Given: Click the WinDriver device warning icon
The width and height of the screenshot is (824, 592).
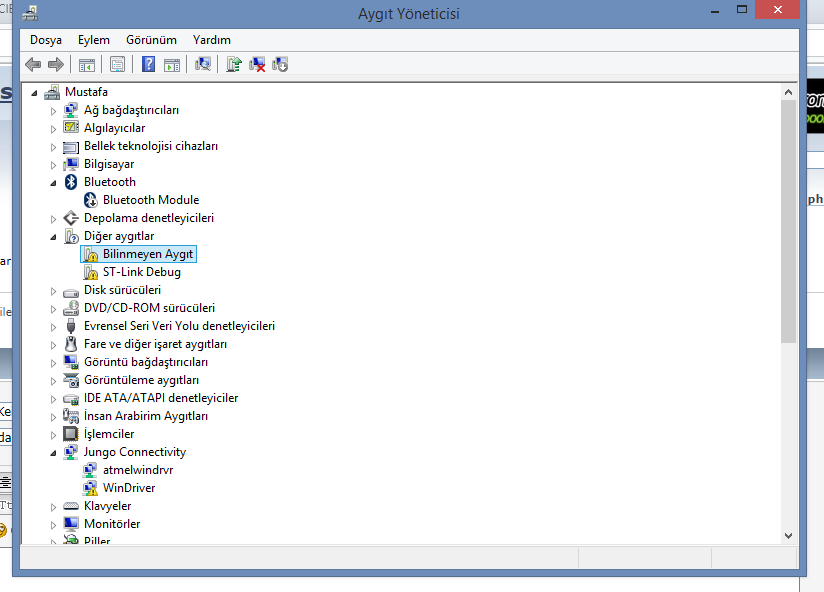Looking at the screenshot, I should [x=90, y=488].
